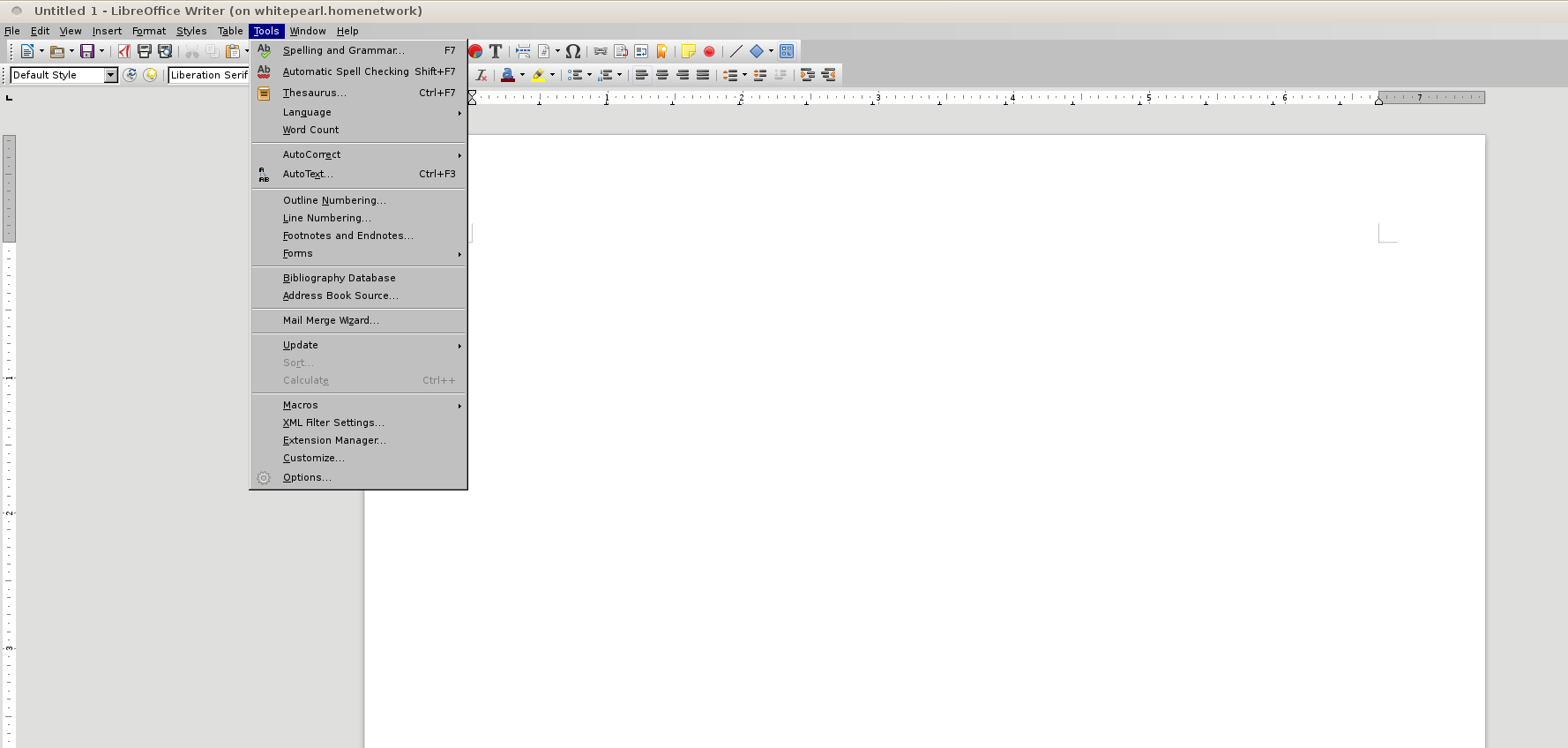Screen dimensions: 1568x748
Task: Open the Line Spacing dropdown arrow
Action: [x=744, y=75]
